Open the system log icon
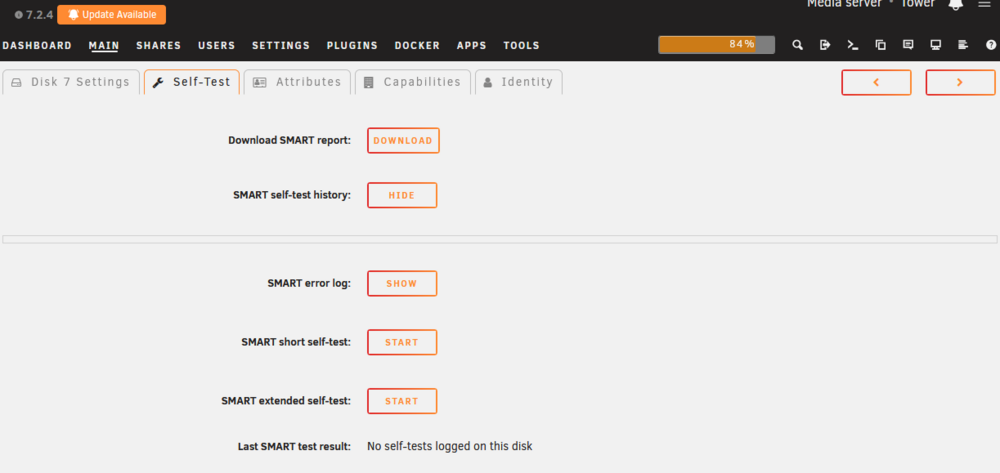The image size is (1000, 473). click(963, 45)
